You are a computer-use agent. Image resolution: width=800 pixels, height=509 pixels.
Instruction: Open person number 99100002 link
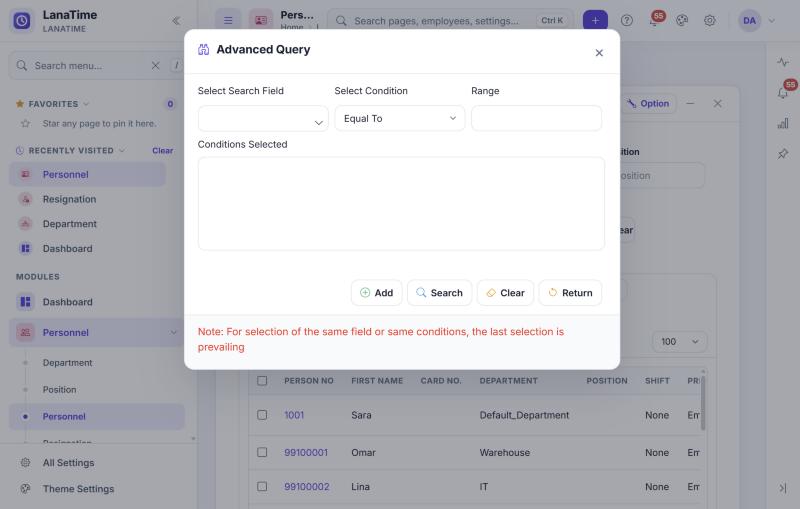(x=307, y=487)
